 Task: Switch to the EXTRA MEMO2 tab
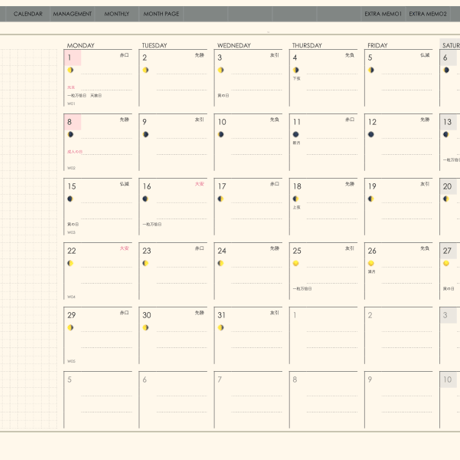click(428, 14)
